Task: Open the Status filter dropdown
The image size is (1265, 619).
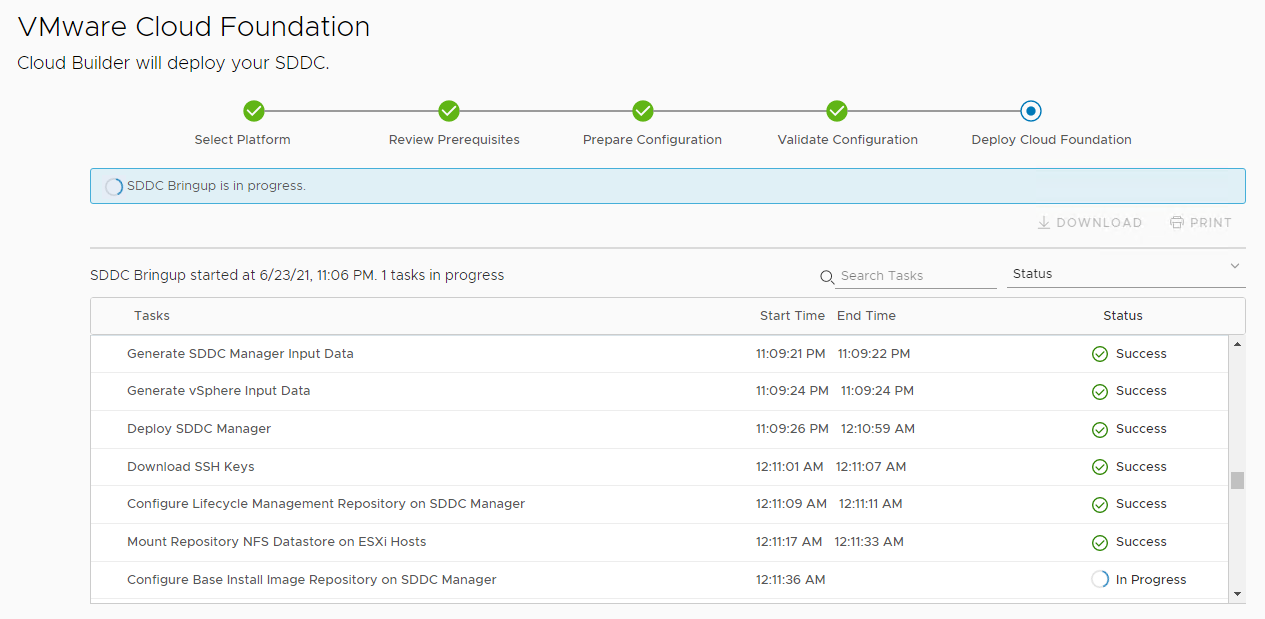Action: click(1126, 274)
